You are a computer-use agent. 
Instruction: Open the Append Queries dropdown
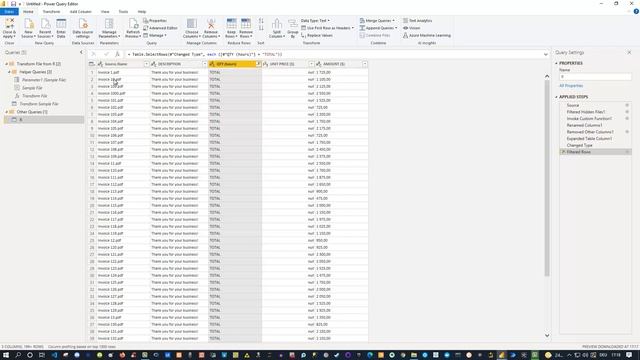point(378,28)
